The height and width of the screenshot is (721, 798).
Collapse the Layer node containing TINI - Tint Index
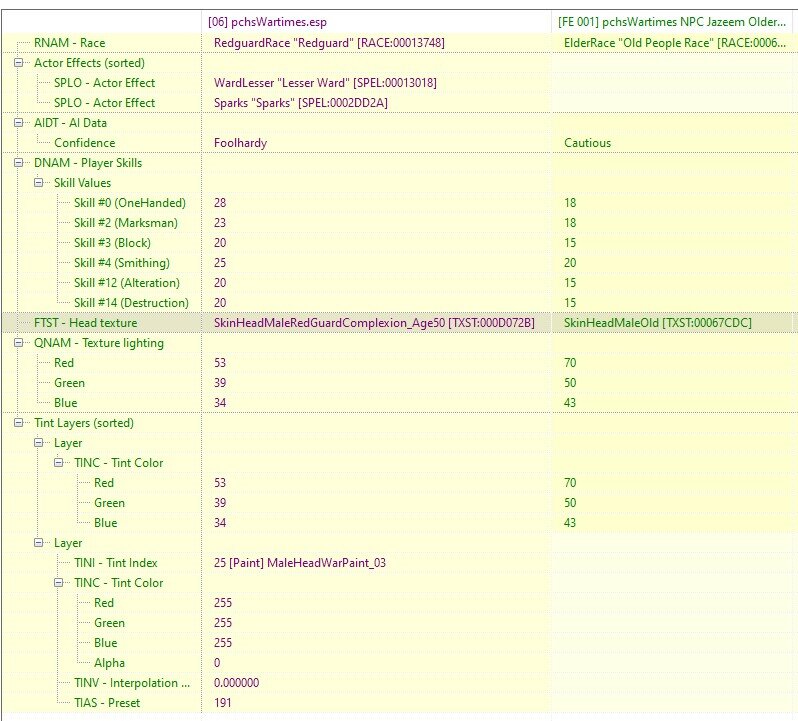point(38,543)
